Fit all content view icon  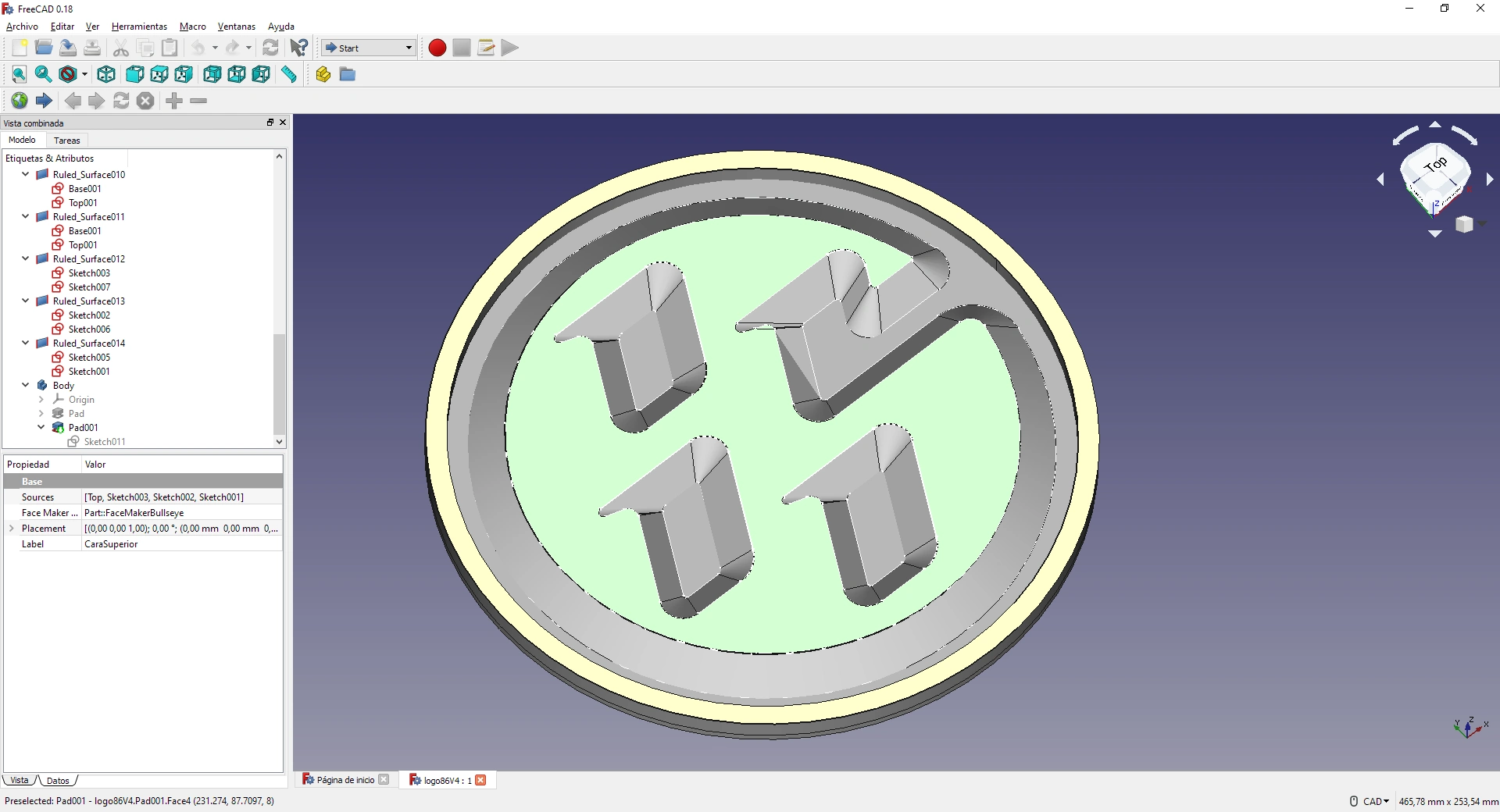coord(19,74)
